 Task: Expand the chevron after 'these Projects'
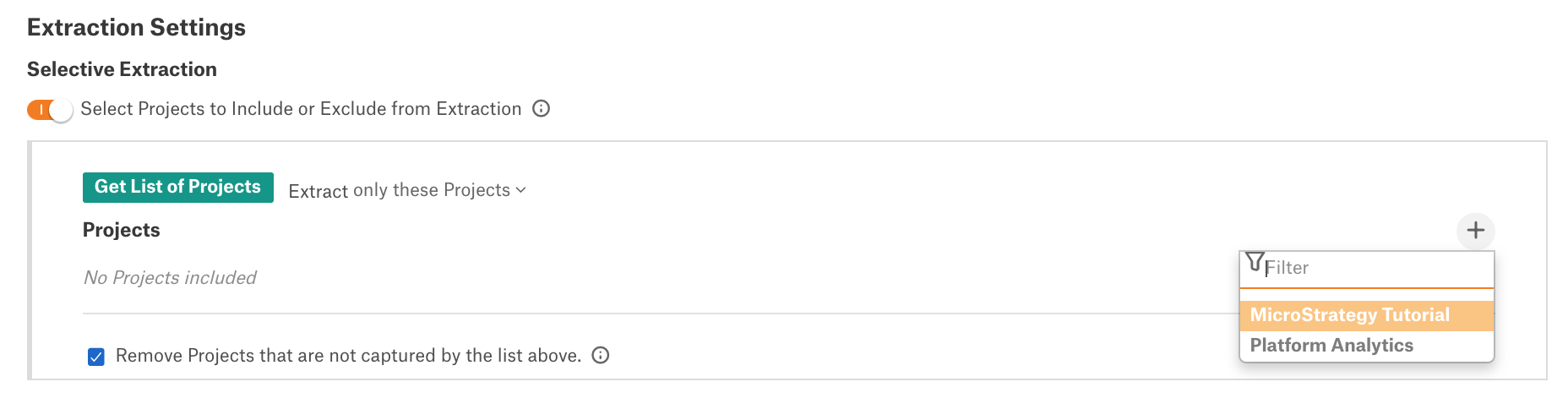(x=520, y=190)
